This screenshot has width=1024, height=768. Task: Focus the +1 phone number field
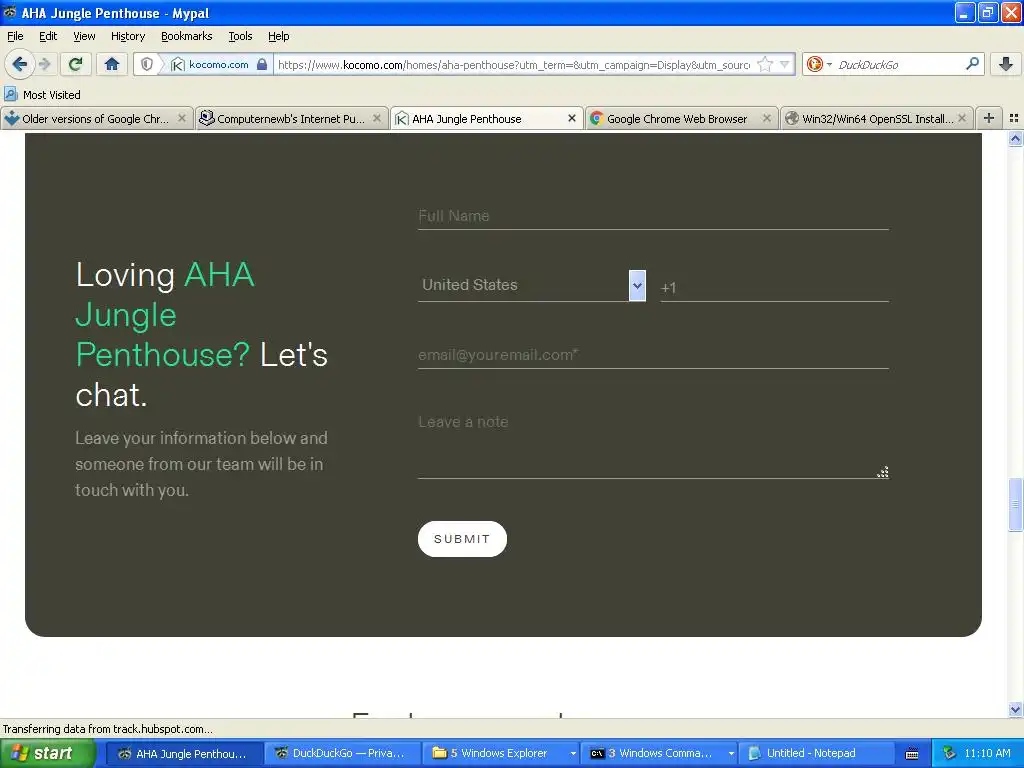click(x=775, y=287)
